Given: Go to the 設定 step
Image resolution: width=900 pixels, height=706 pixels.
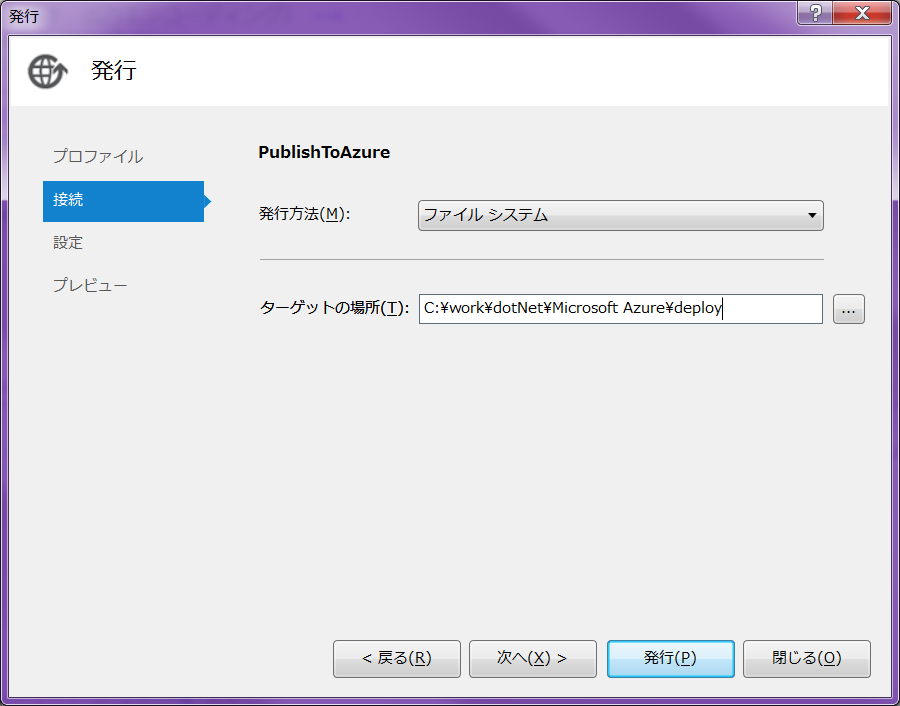Looking at the screenshot, I should [x=68, y=242].
